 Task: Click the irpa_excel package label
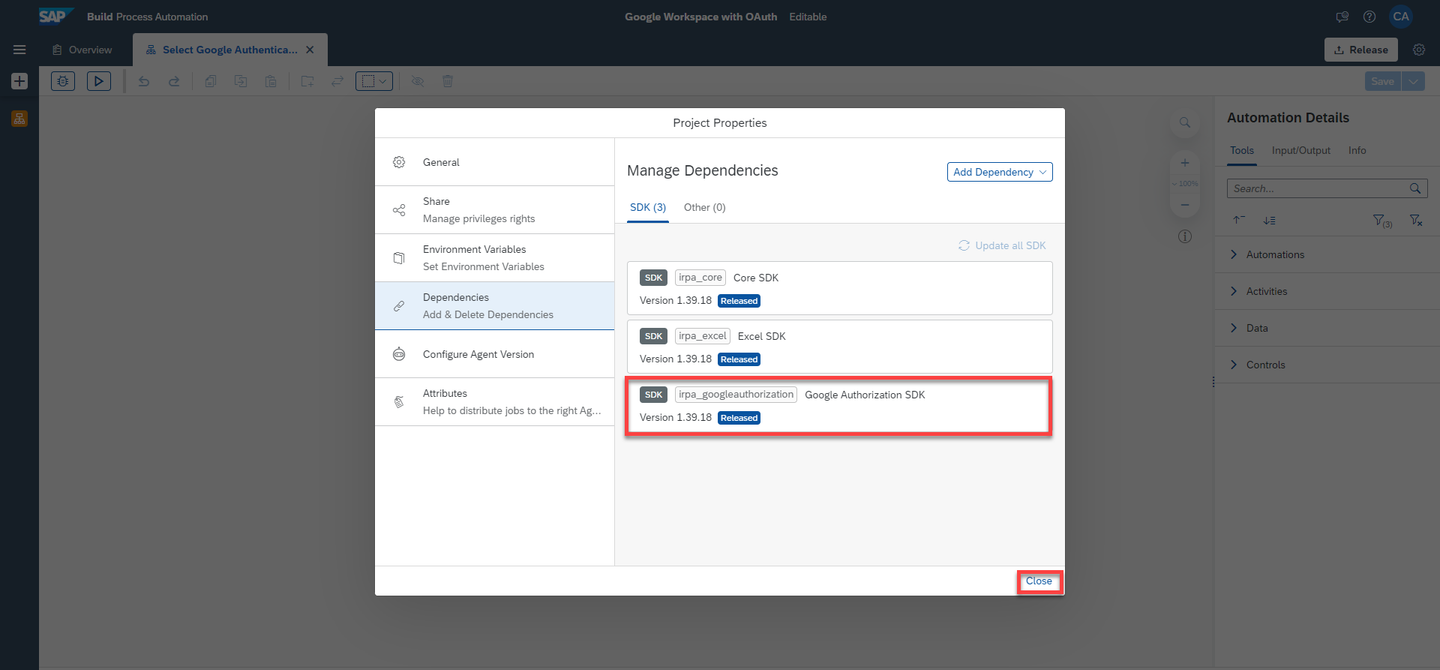click(703, 336)
